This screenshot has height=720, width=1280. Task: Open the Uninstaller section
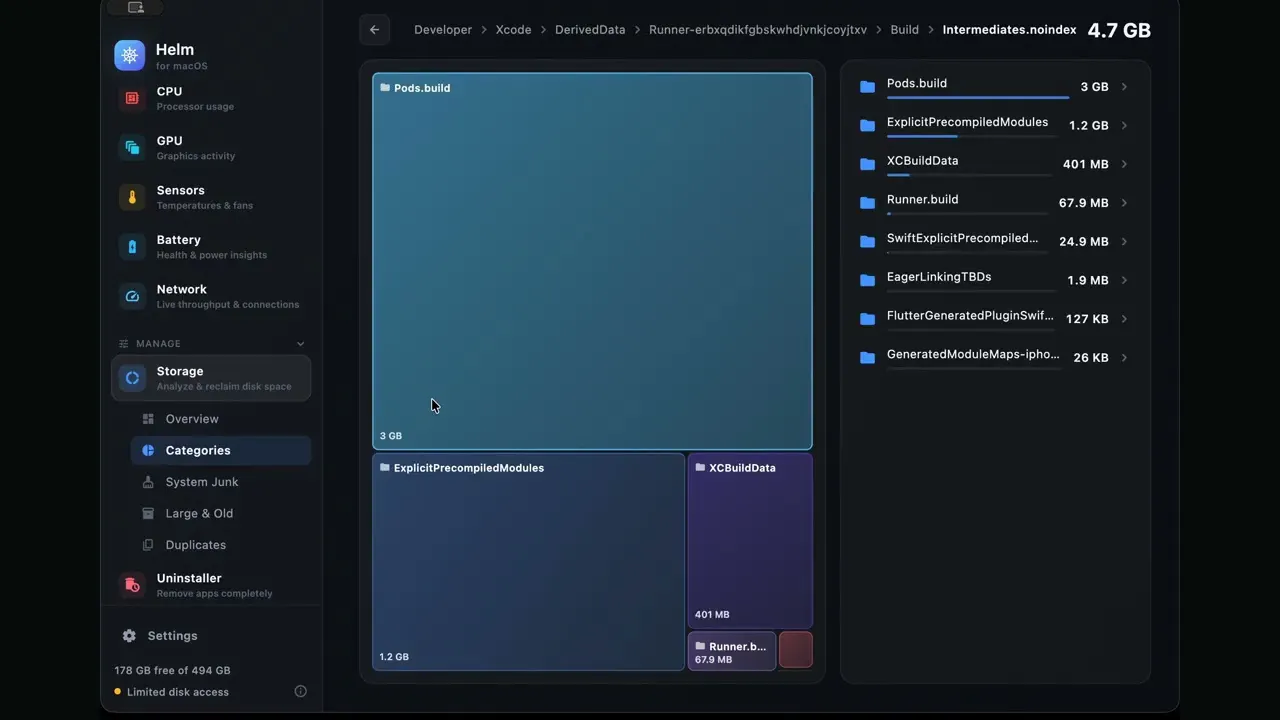(211, 585)
